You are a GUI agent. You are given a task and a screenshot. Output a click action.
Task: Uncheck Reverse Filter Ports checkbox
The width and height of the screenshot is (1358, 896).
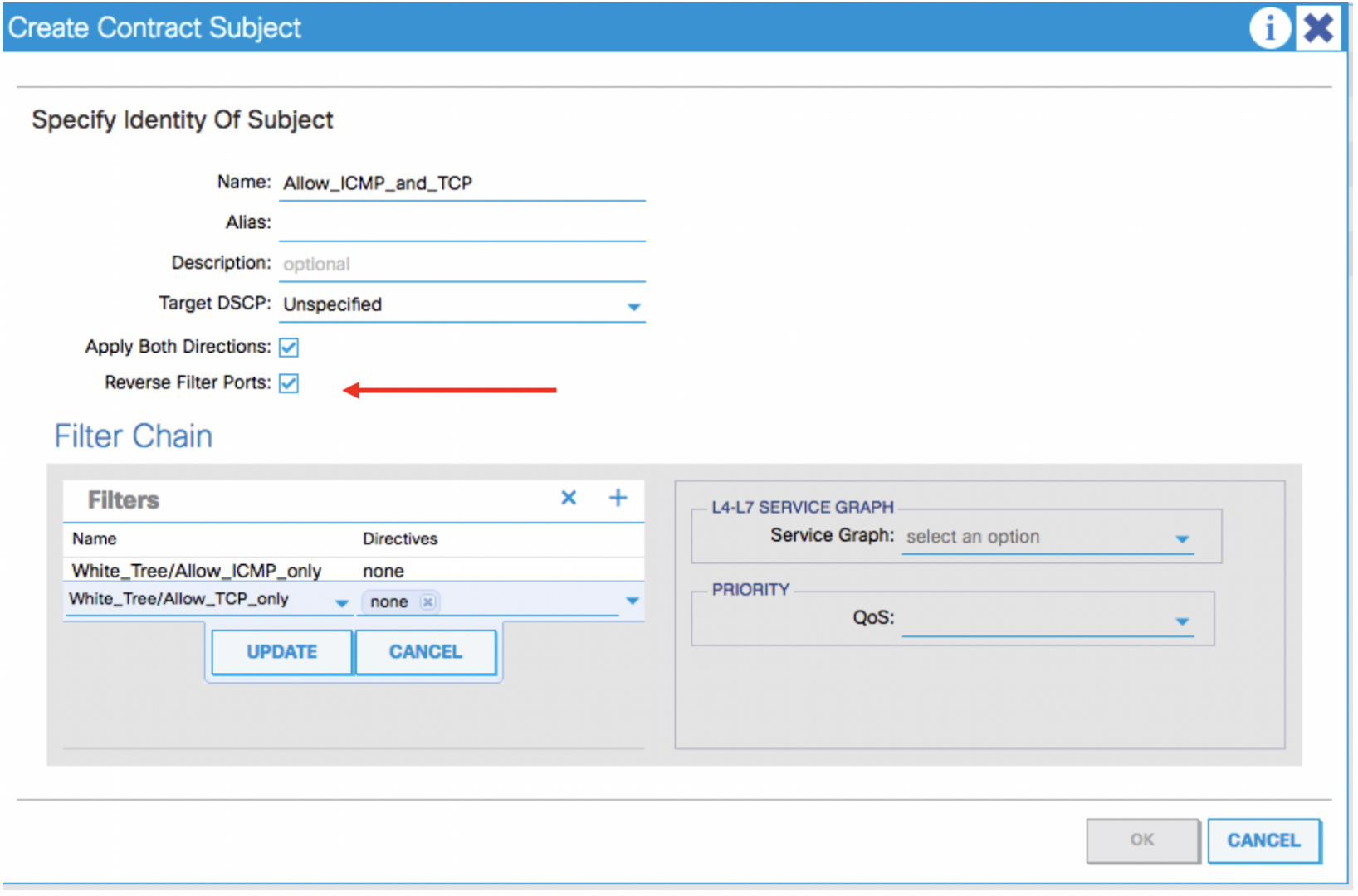pyautogui.click(x=289, y=383)
